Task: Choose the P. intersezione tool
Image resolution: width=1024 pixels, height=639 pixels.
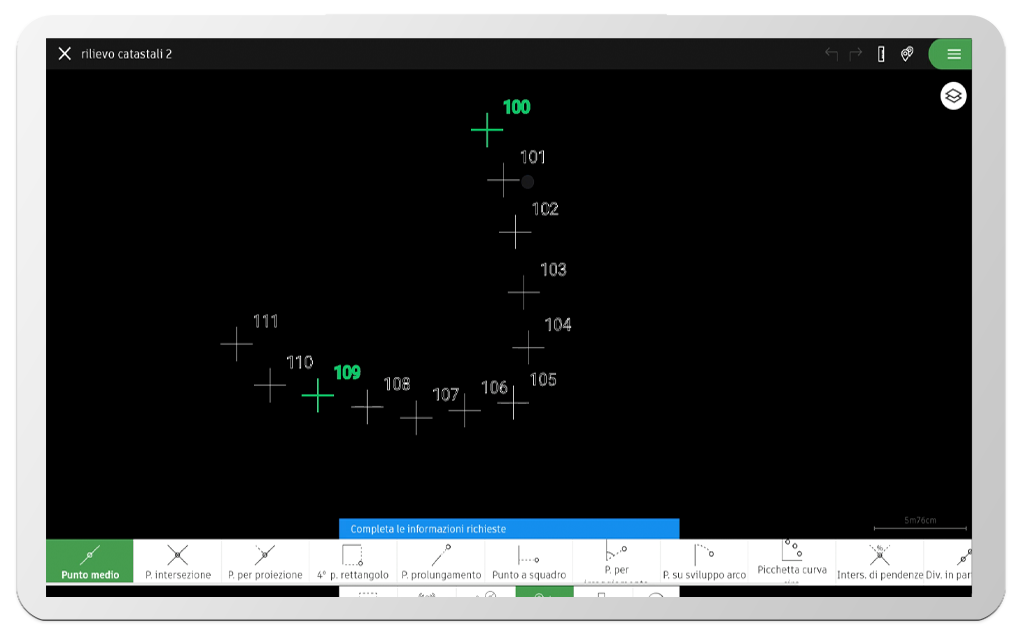Action: click(x=177, y=561)
